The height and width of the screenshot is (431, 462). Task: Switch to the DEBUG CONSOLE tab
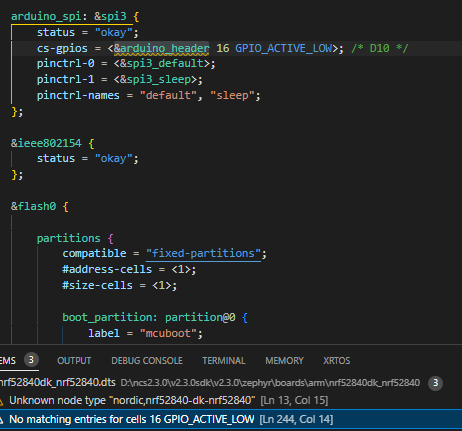tap(147, 361)
